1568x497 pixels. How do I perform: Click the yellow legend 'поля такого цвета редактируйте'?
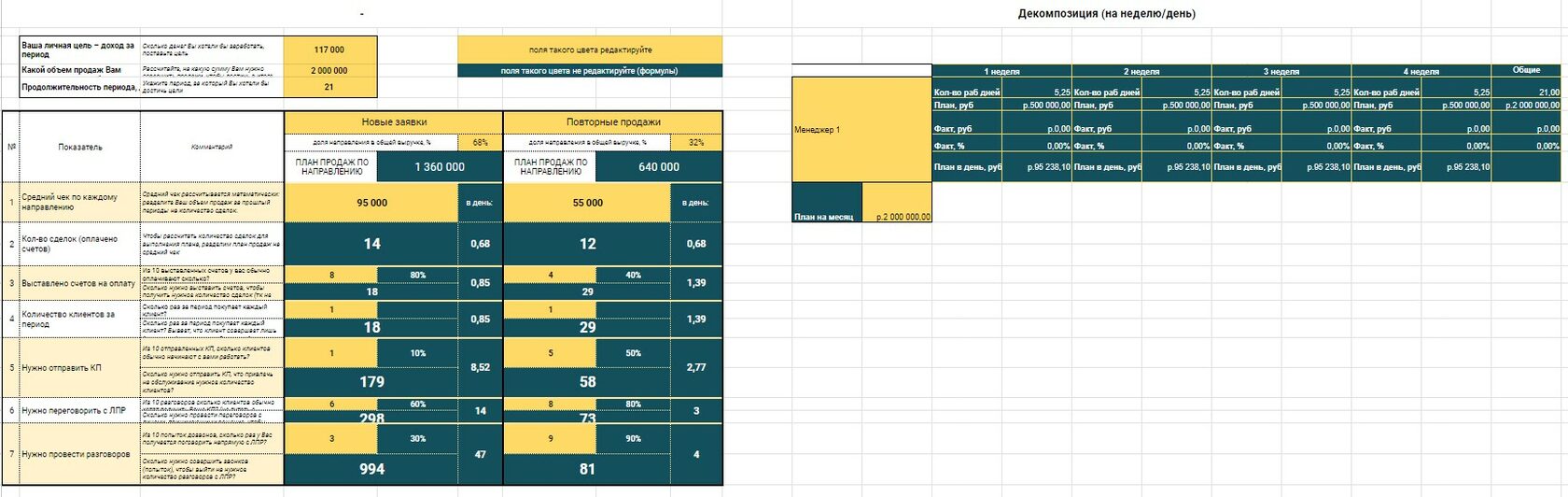click(x=590, y=50)
